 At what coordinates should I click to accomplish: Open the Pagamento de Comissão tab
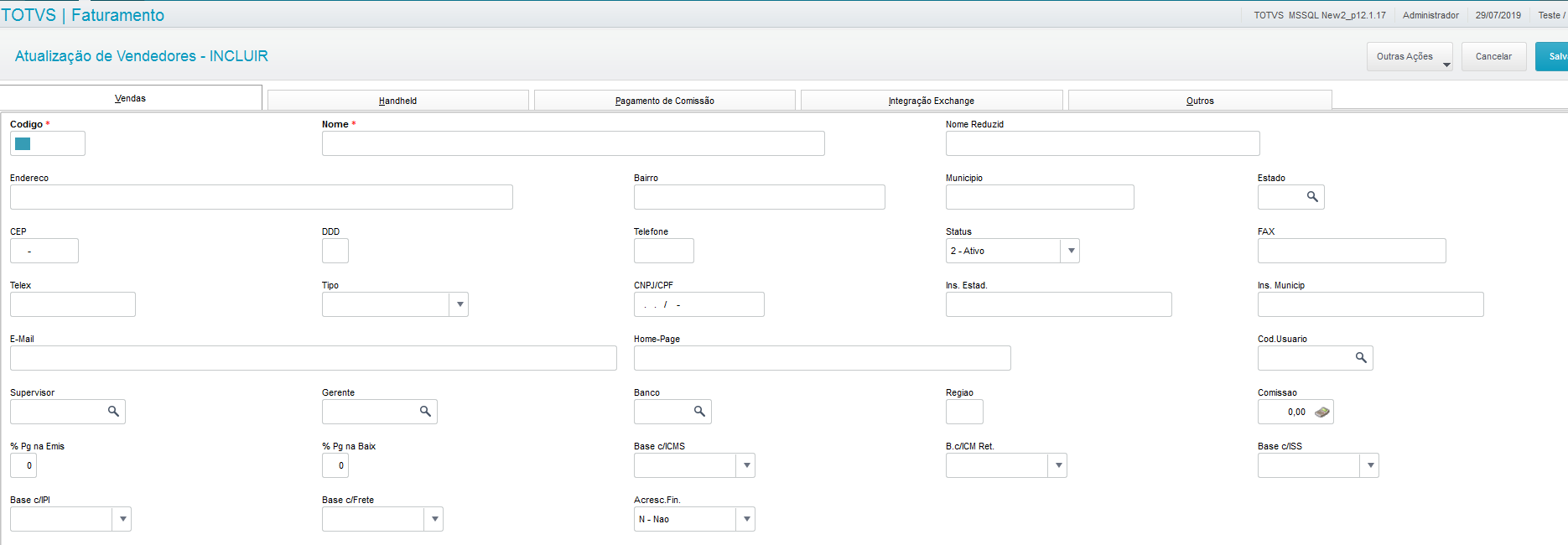pos(665,101)
